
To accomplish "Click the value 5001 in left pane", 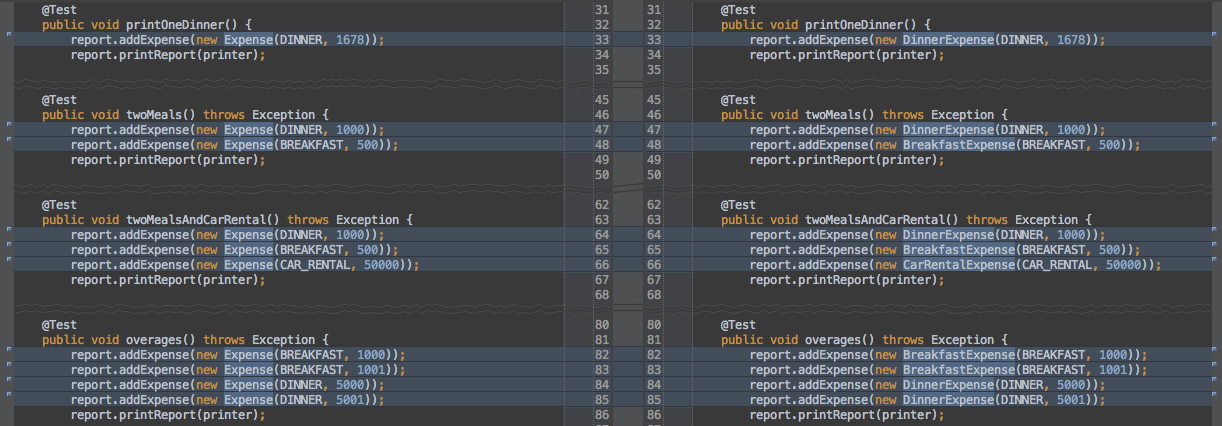I will click(348, 399).
